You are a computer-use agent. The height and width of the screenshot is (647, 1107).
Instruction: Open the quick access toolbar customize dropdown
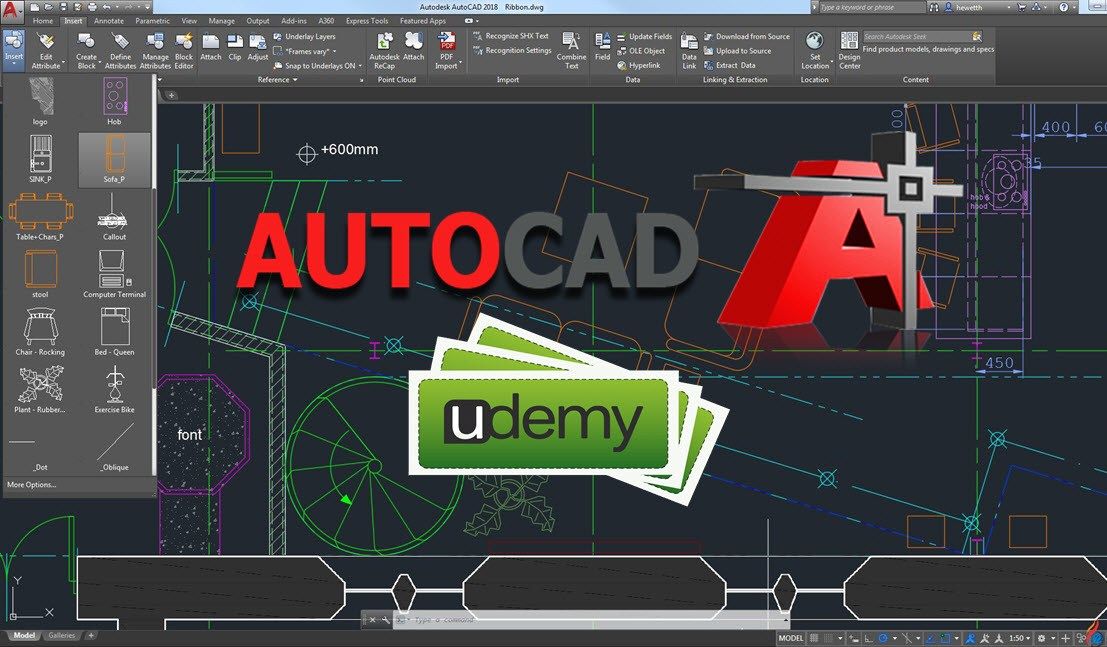tap(146, 7)
